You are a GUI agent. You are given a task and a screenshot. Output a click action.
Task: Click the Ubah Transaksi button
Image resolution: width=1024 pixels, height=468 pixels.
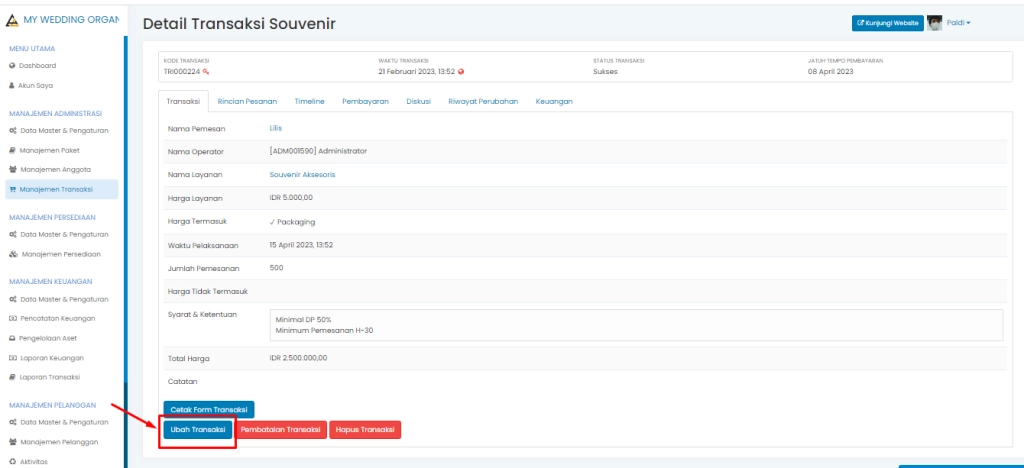coord(197,430)
